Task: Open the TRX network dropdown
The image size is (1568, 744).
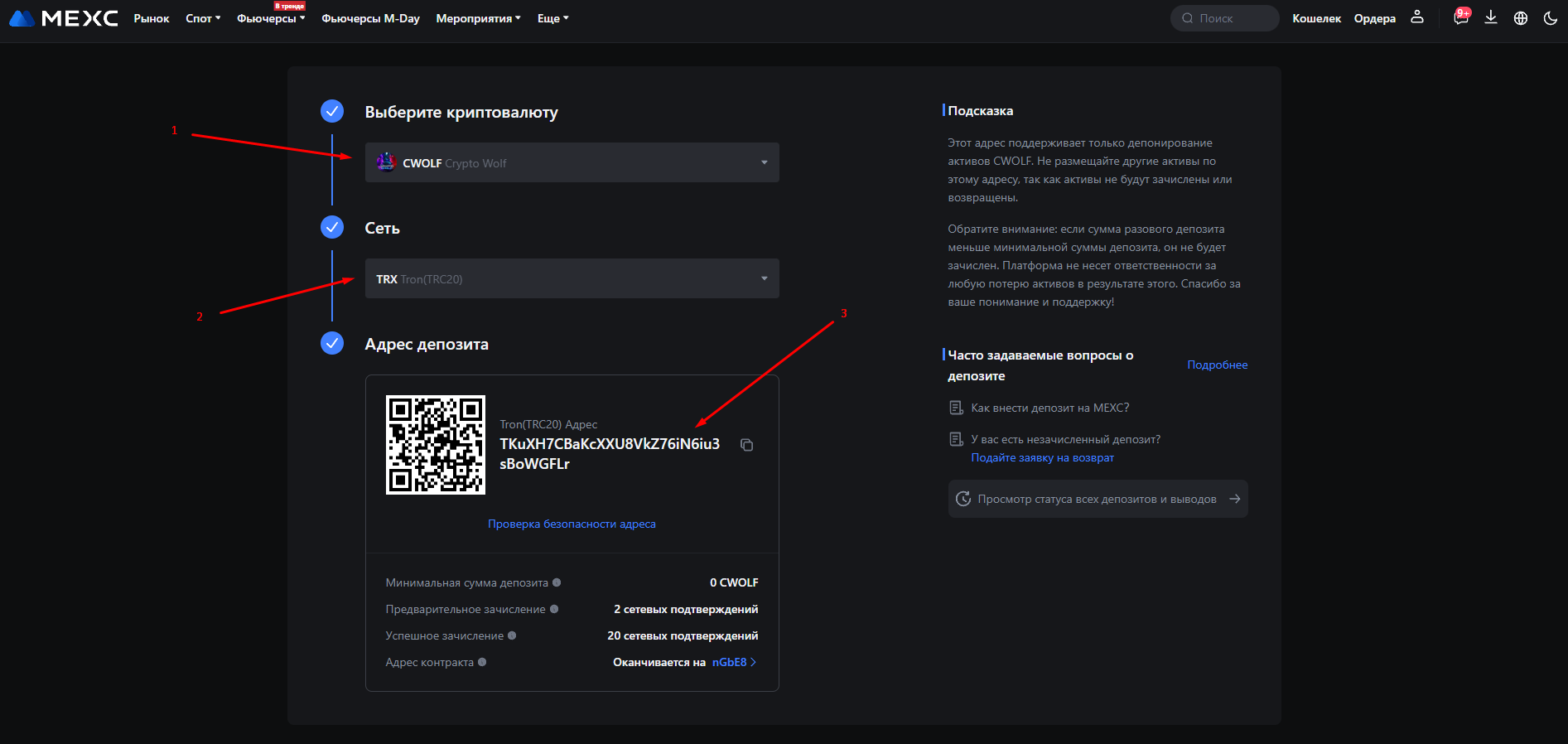Action: pos(572,278)
